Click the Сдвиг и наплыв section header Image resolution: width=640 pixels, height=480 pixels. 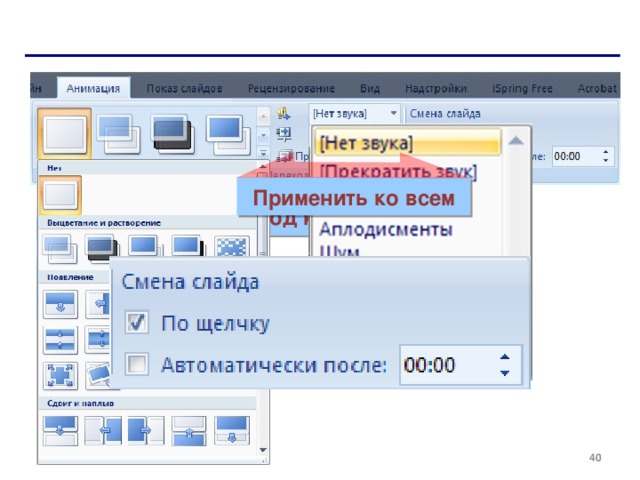click(x=80, y=403)
